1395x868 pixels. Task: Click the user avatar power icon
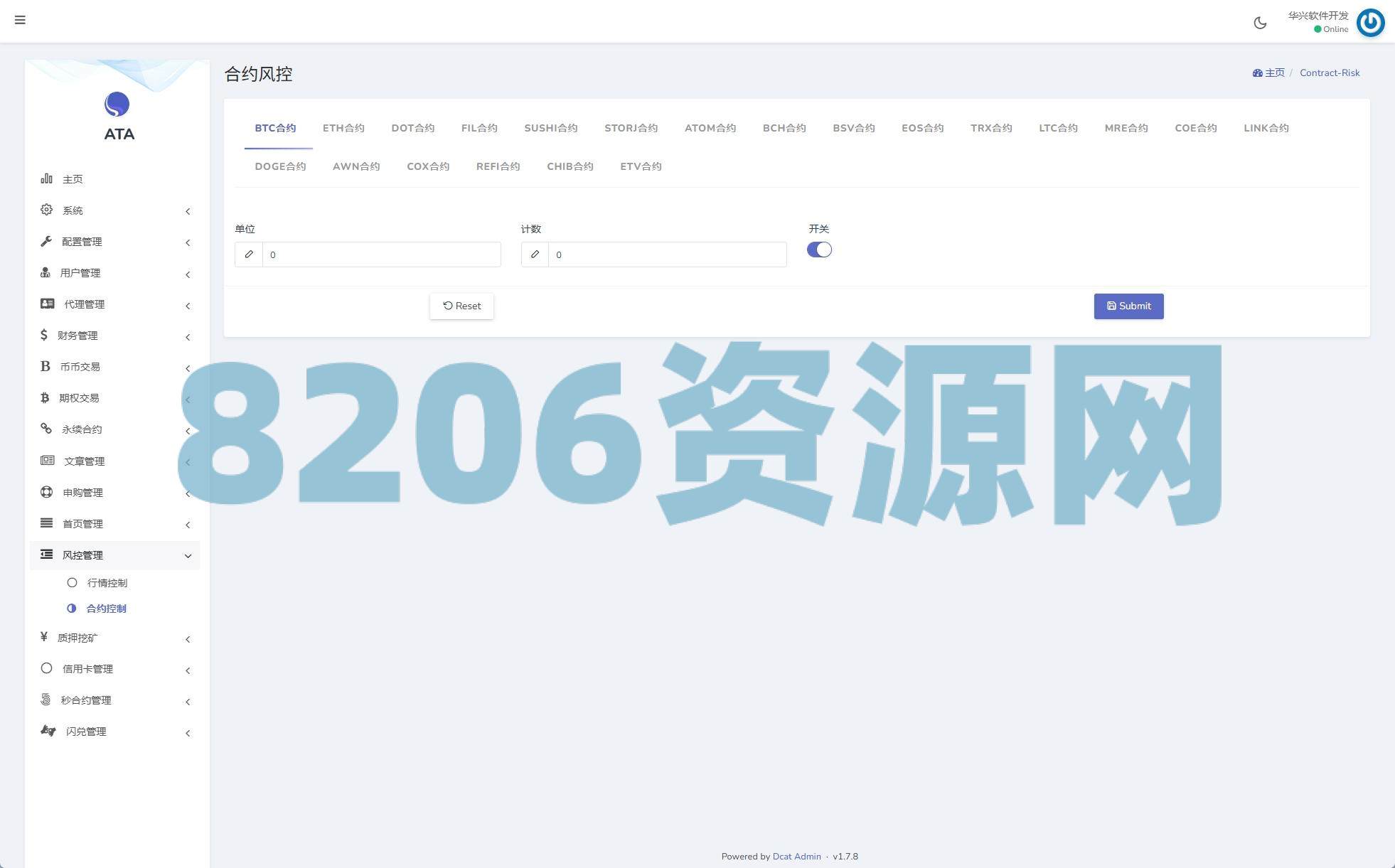tap(1370, 23)
